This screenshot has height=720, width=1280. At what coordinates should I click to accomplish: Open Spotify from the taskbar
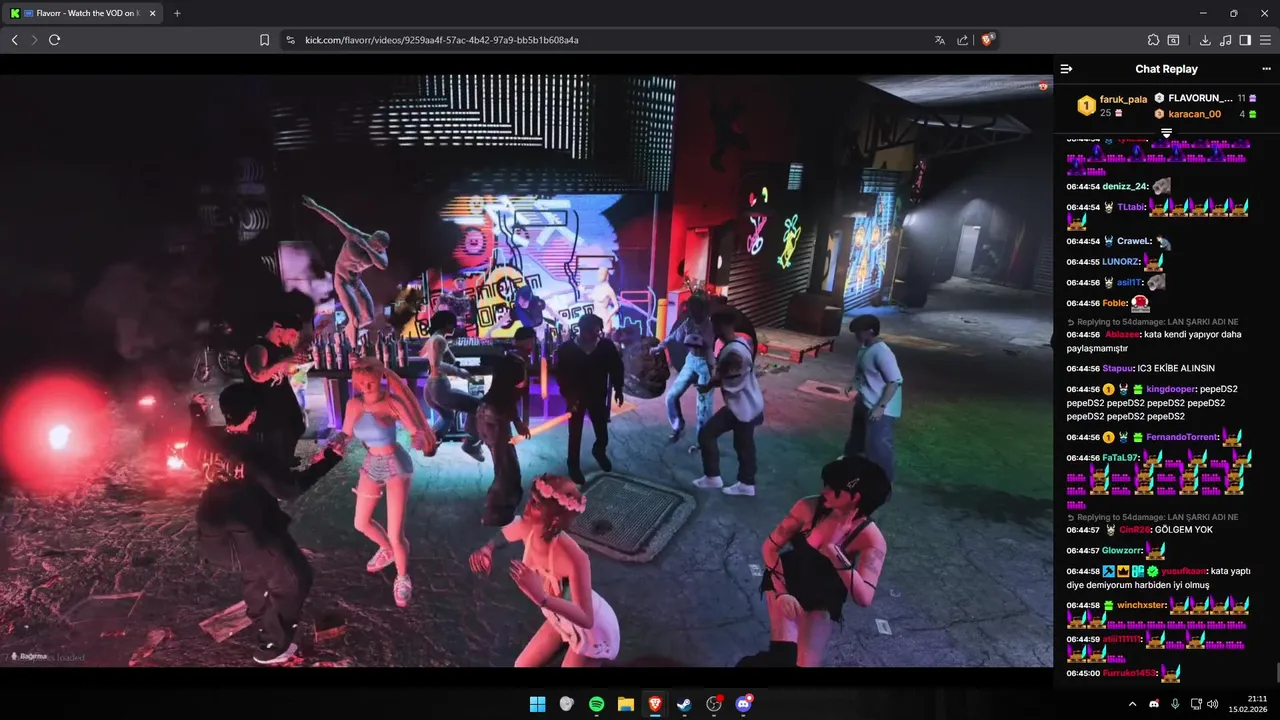click(596, 704)
